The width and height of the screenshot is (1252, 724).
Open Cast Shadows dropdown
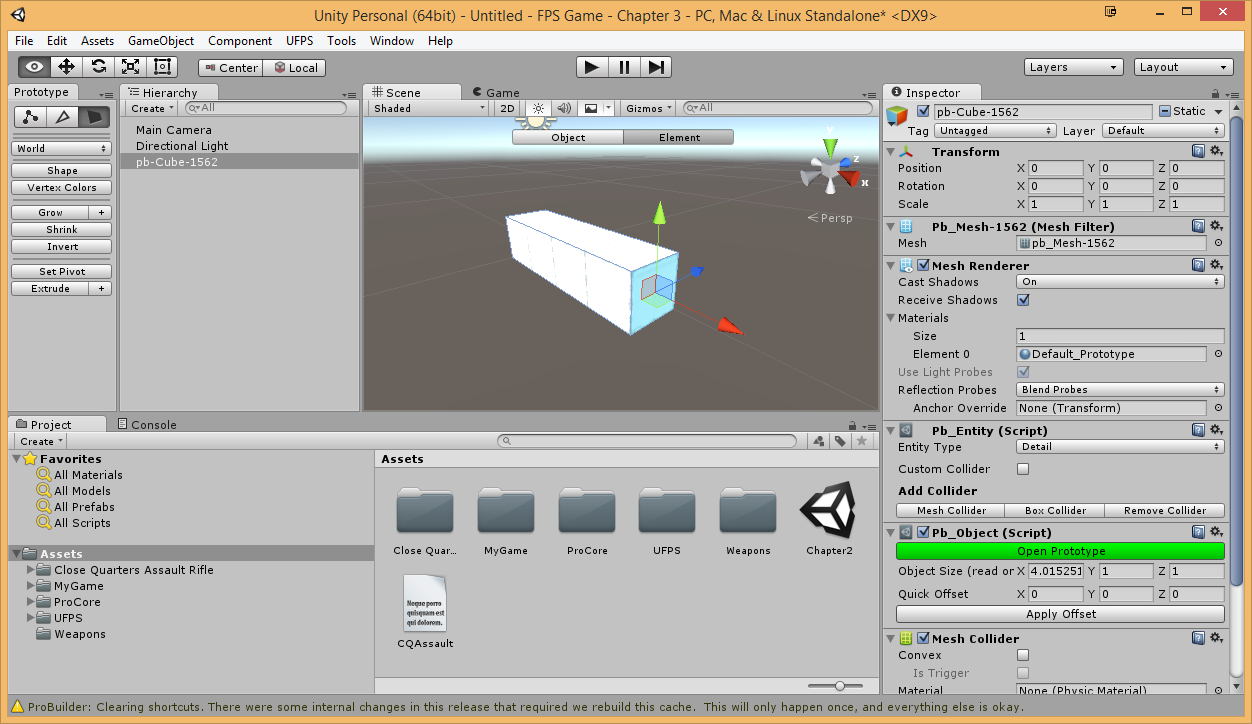pyautogui.click(x=1120, y=282)
